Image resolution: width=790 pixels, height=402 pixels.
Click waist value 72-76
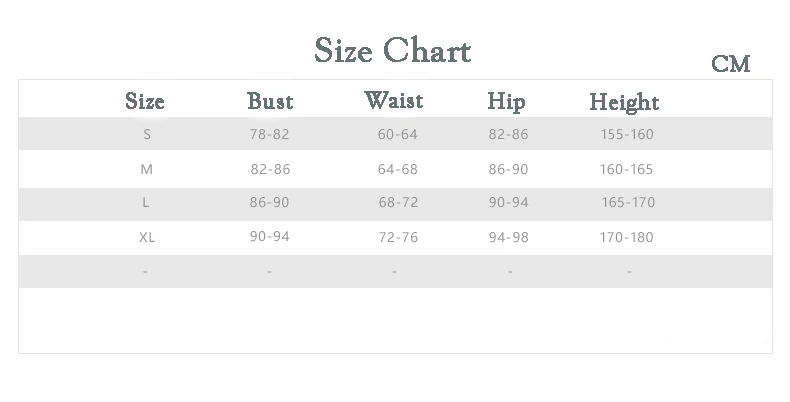[x=398, y=237]
